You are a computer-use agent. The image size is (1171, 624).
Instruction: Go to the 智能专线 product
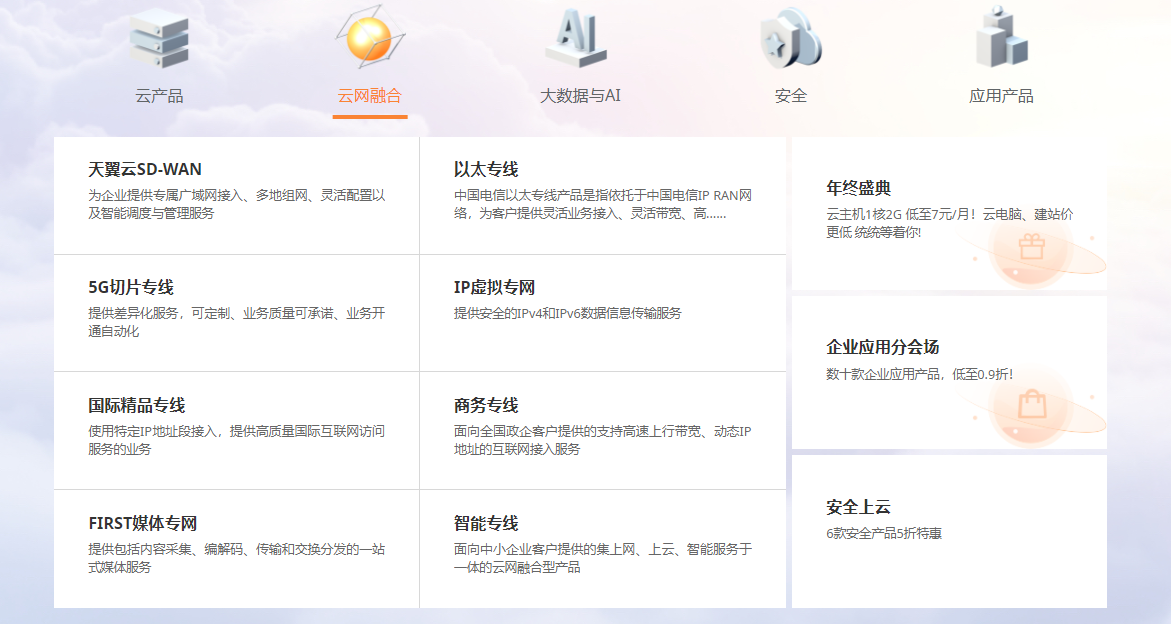[x=486, y=523]
